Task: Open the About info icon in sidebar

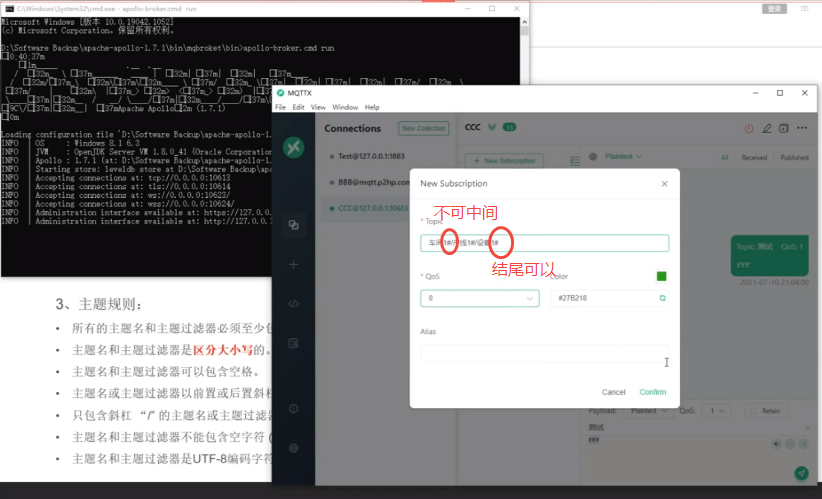Action: [294, 408]
